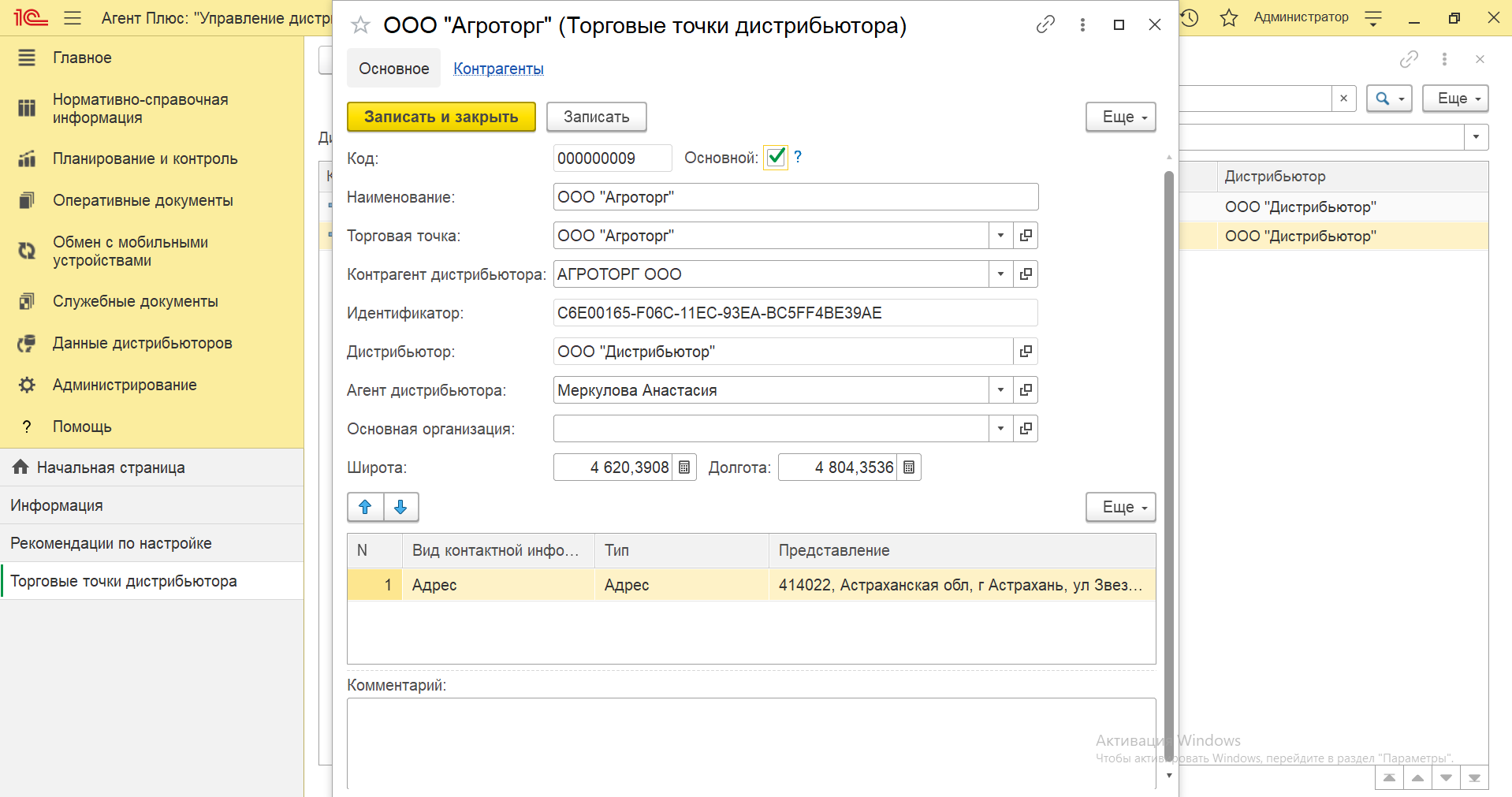Click search magnifier button in background list
The height and width of the screenshot is (797, 1512).
[1388, 99]
